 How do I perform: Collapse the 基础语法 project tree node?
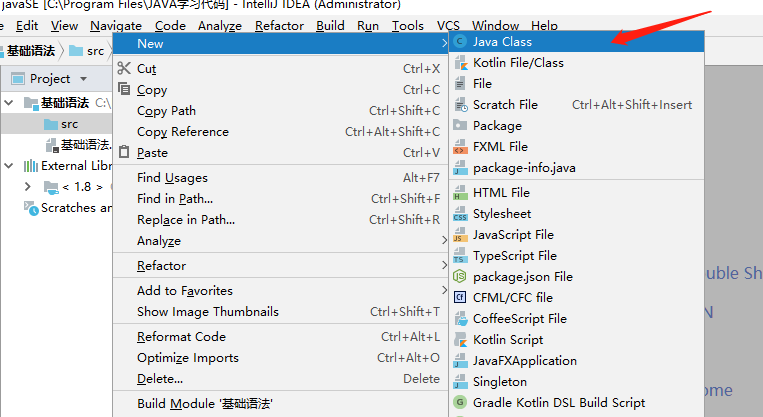coord(9,103)
